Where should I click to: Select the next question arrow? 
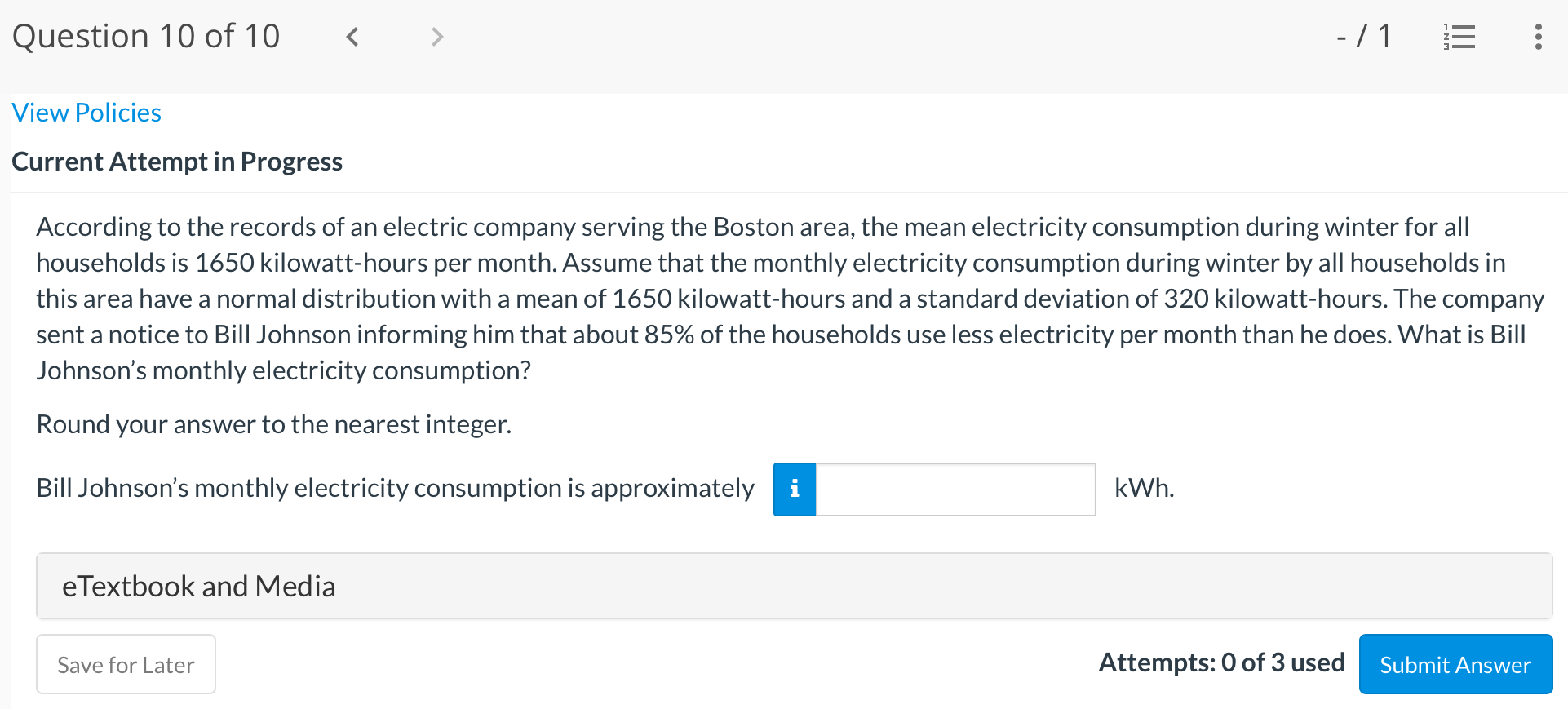coord(437,36)
